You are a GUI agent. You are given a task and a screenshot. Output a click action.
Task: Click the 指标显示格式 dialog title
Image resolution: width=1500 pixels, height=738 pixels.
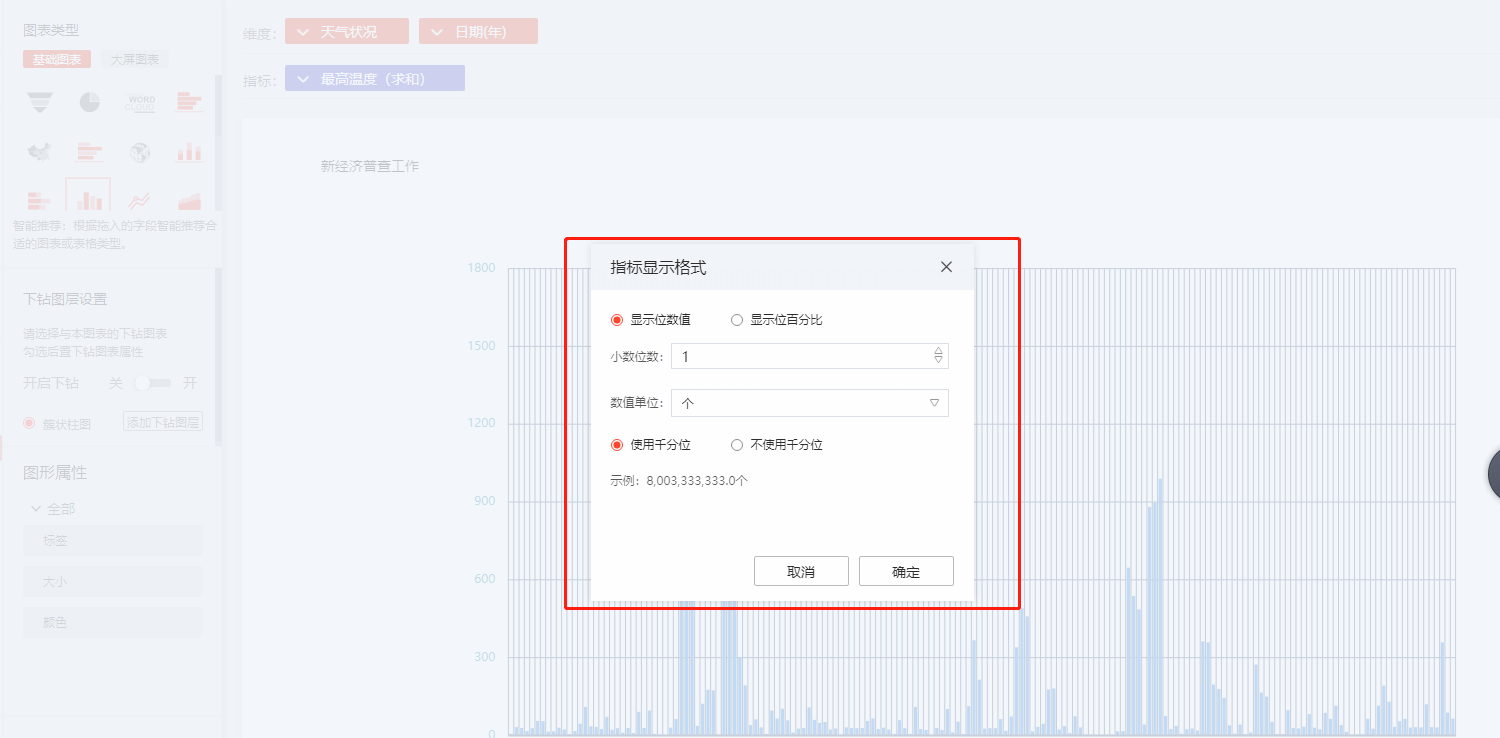click(x=658, y=267)
